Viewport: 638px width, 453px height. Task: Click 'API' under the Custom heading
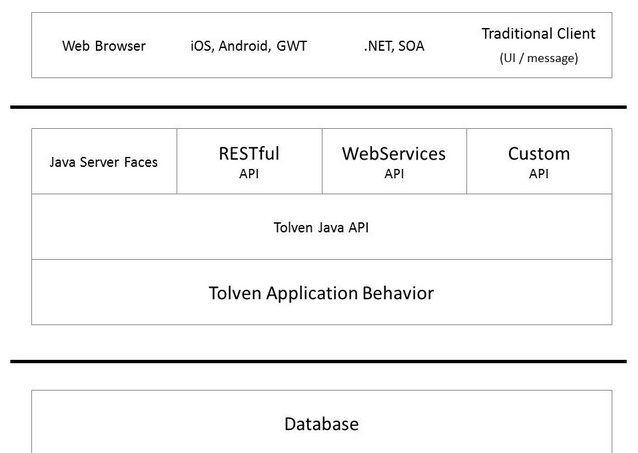[x=539, y=174]
